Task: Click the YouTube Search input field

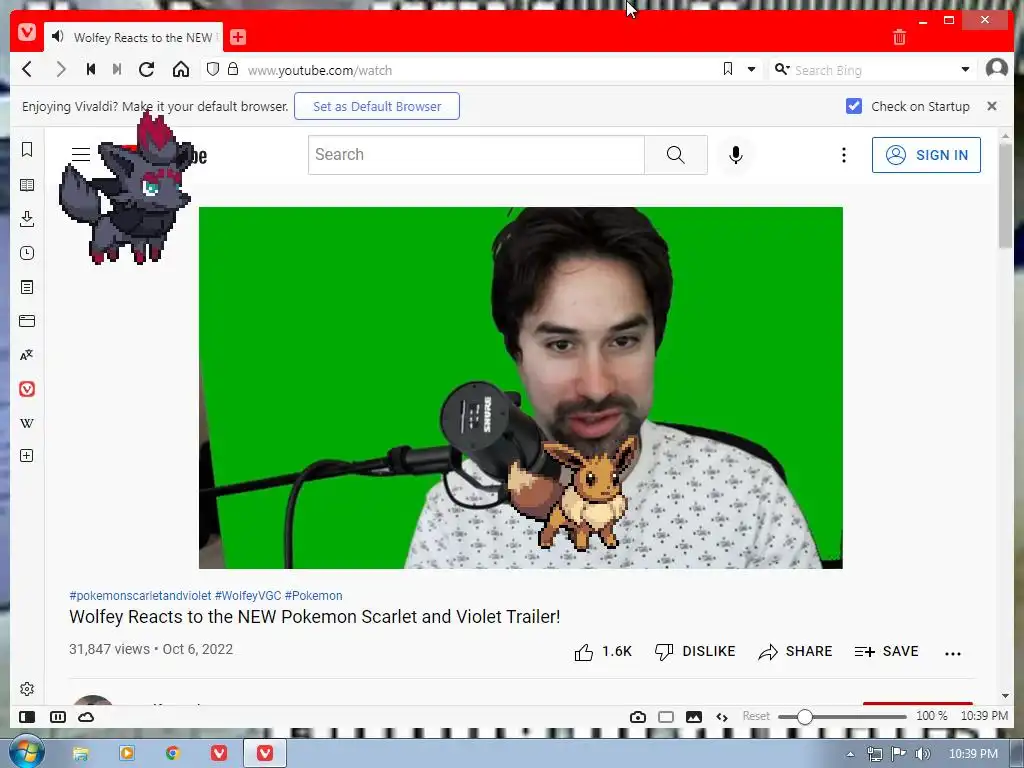Action: point(476,155)
